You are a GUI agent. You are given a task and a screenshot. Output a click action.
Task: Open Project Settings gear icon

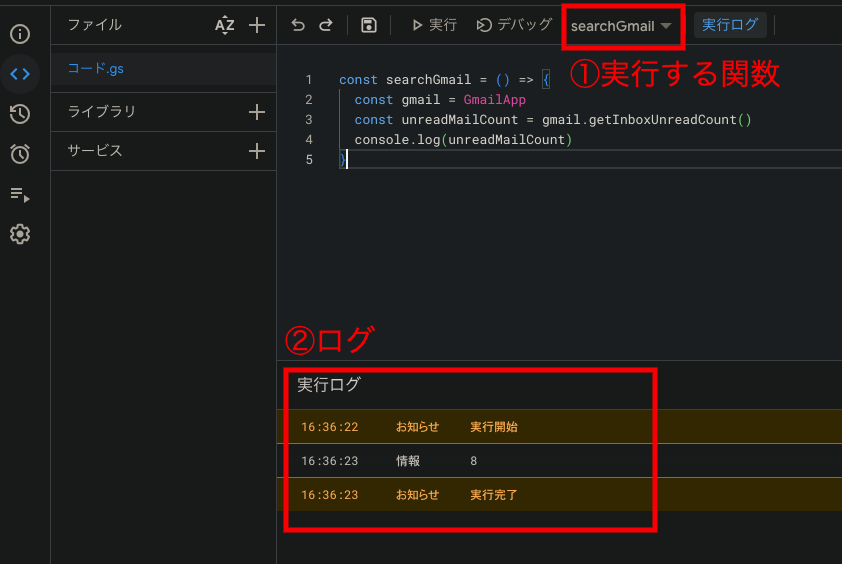[20, 234]
